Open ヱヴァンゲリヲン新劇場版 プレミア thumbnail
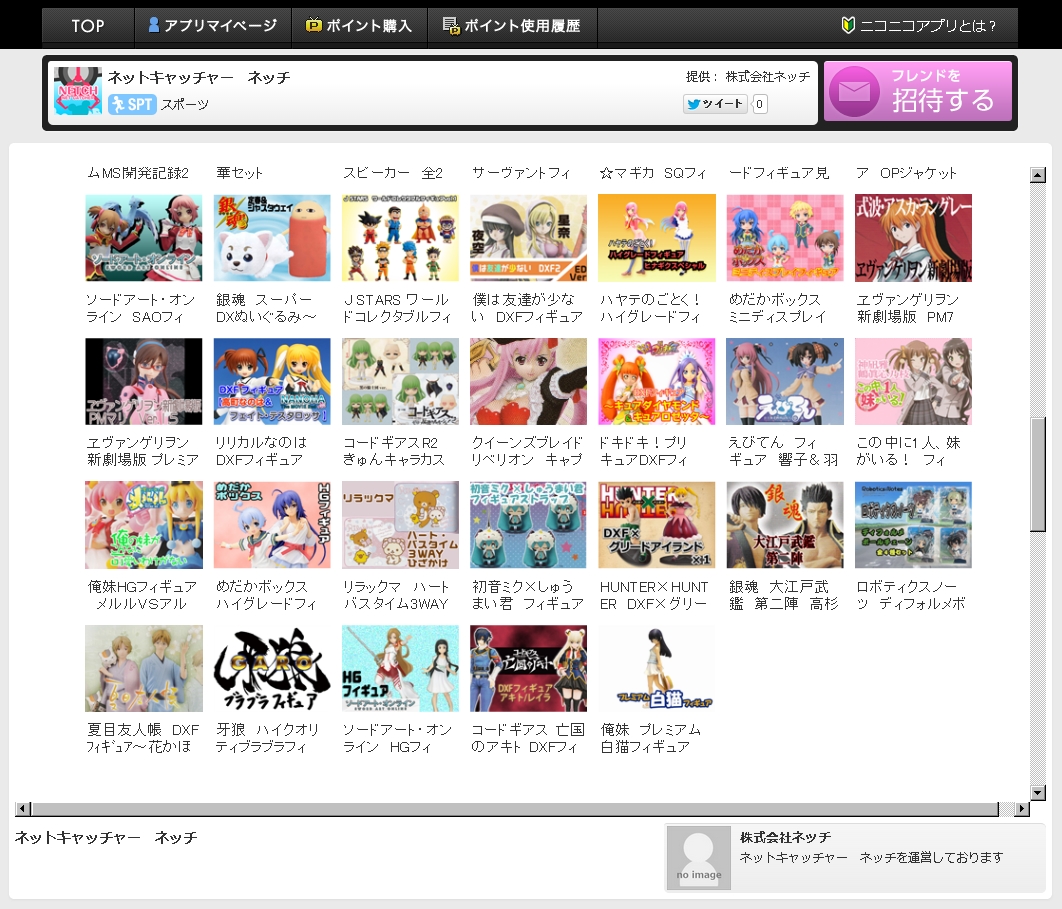 tap(144, 381)
